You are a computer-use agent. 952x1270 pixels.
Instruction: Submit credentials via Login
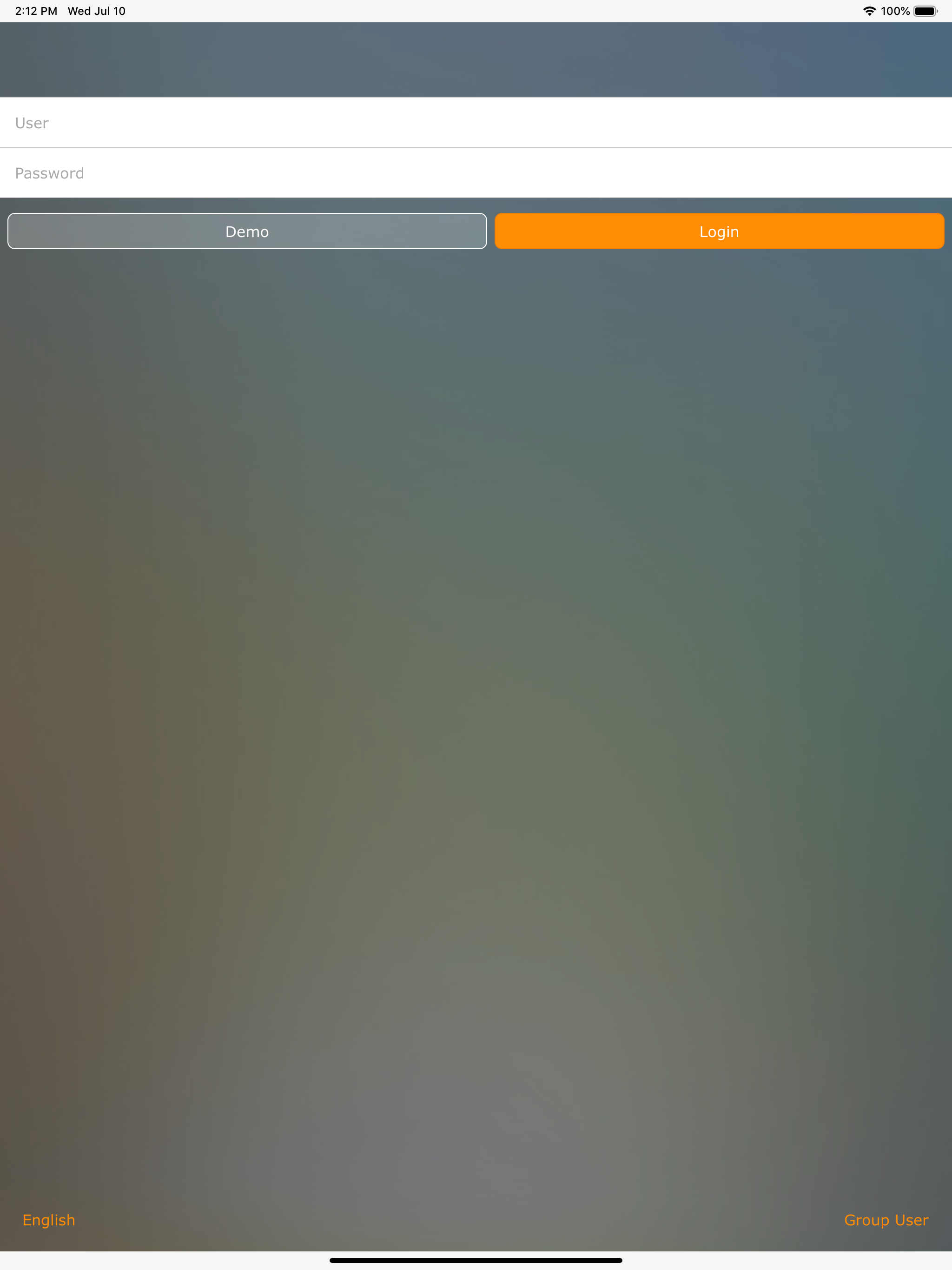point(719,232)
